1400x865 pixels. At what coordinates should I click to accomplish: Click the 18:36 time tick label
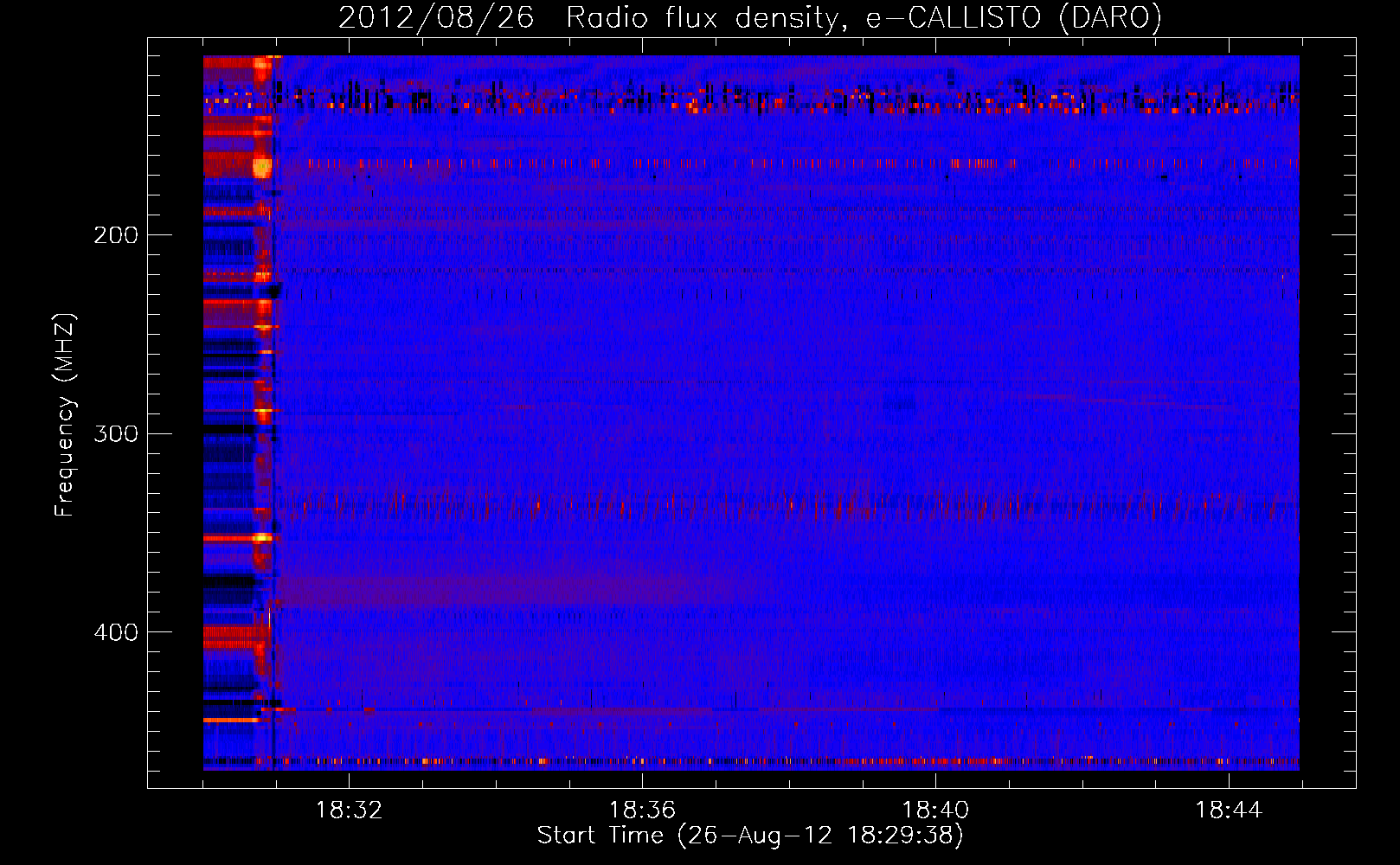click(x=642, y=811)
